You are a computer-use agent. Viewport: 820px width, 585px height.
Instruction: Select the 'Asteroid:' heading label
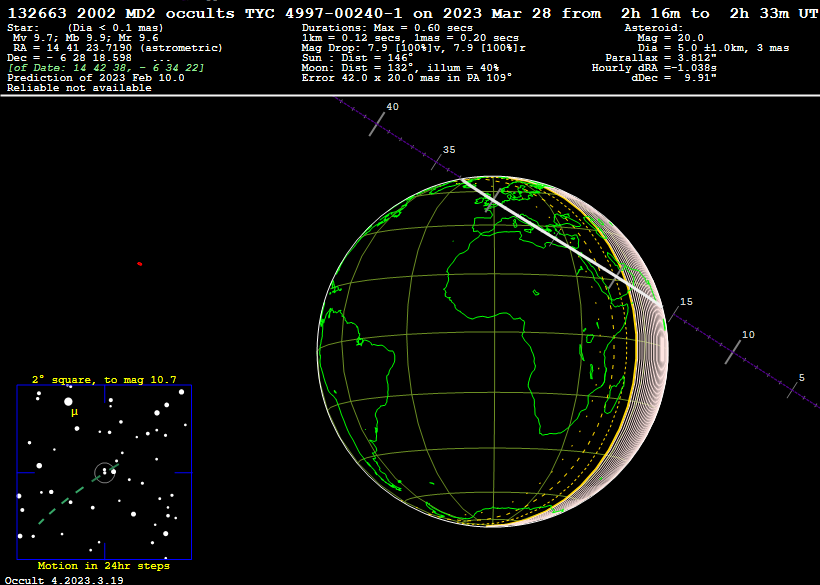pyautogui.click(x=654, y=28)
